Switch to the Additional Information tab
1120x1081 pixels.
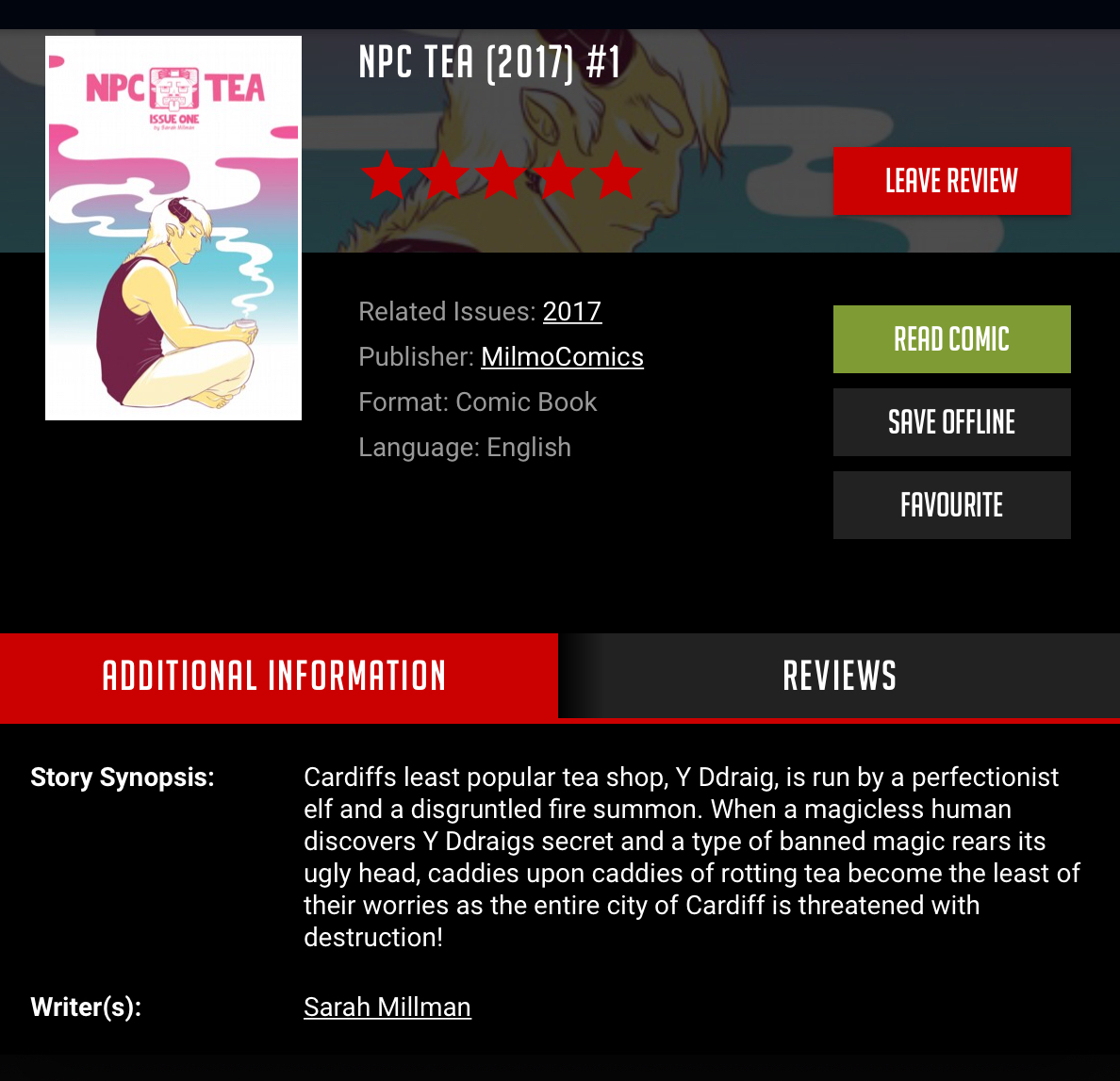point(278,676)
